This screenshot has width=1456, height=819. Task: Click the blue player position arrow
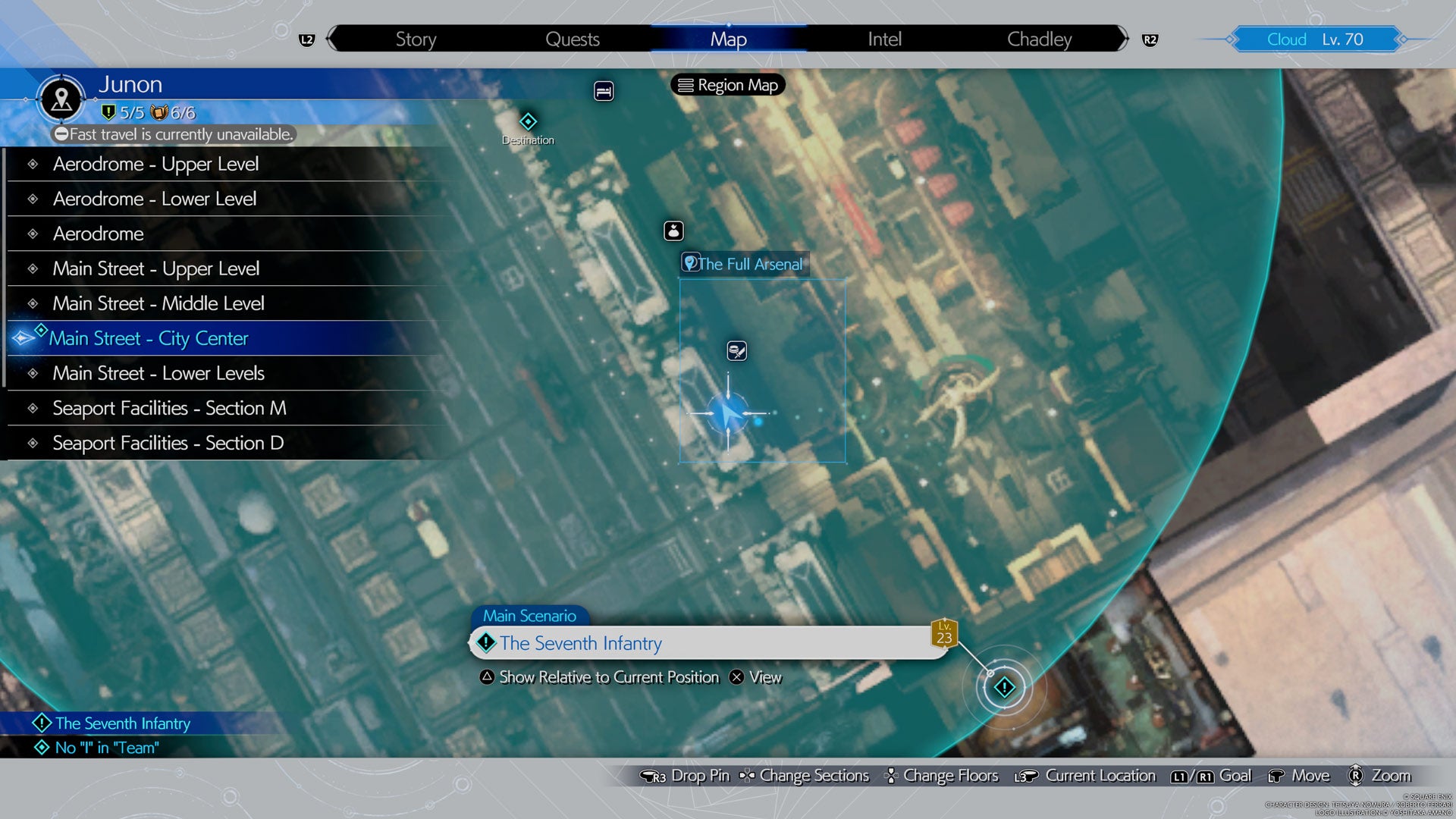pyautogui.click(x=729, y=413)
